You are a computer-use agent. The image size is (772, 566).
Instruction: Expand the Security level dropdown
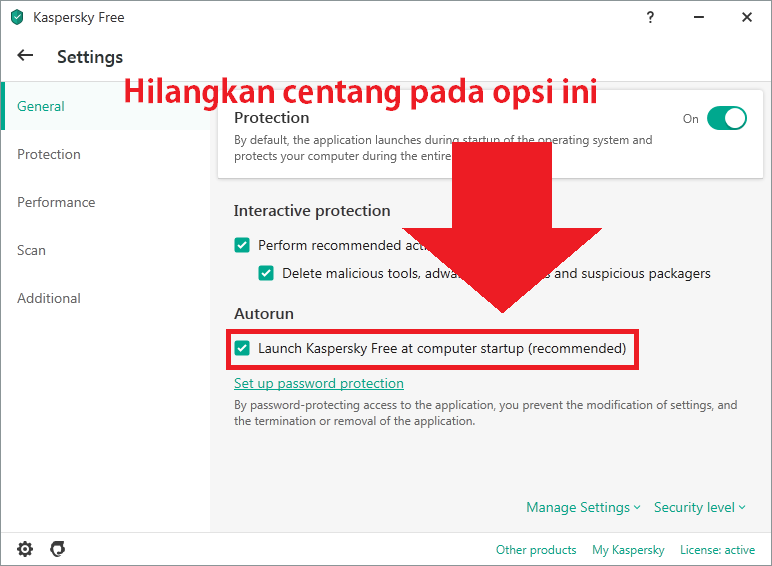point(700,507)
